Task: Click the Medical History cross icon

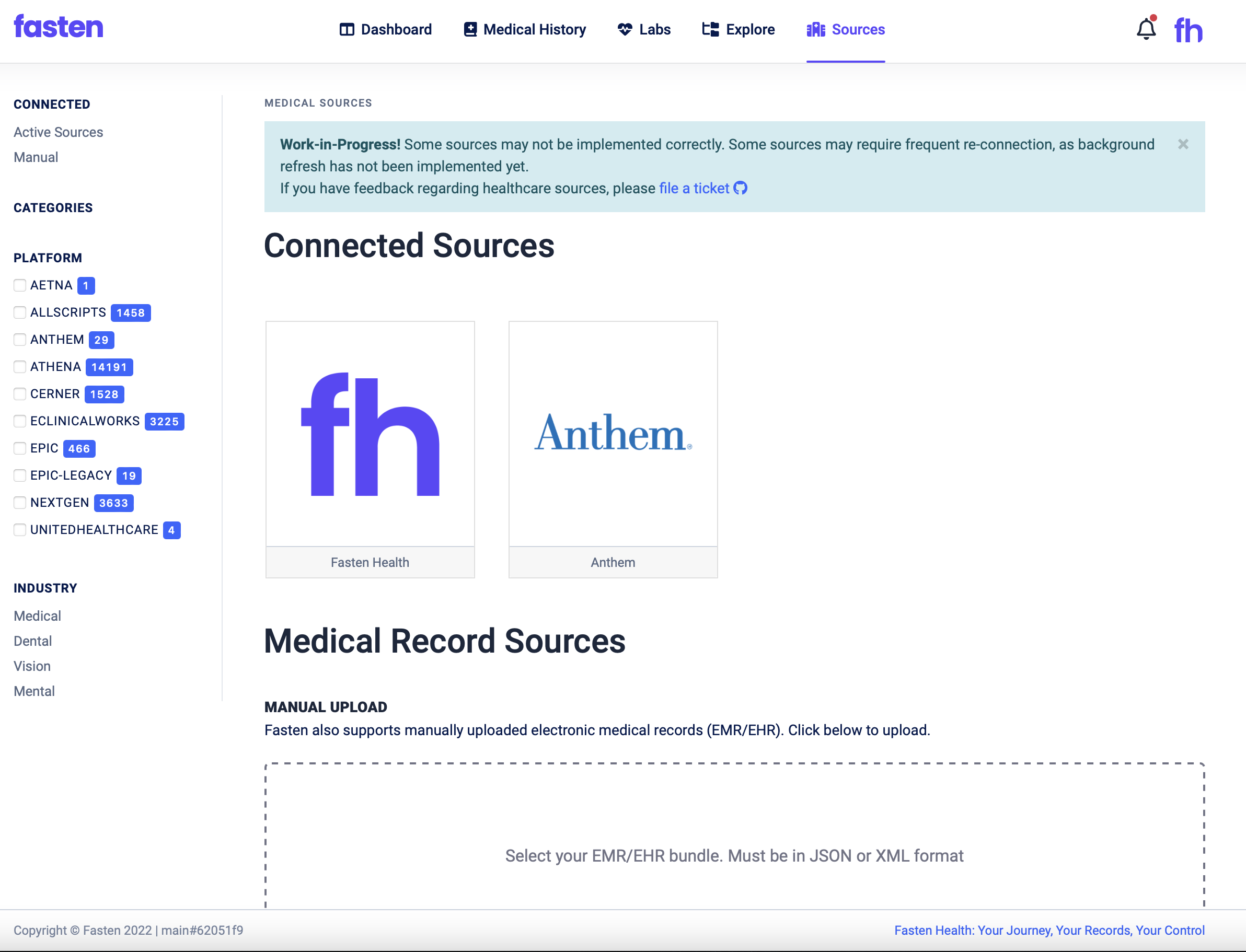Action: (x=470, y=29)
